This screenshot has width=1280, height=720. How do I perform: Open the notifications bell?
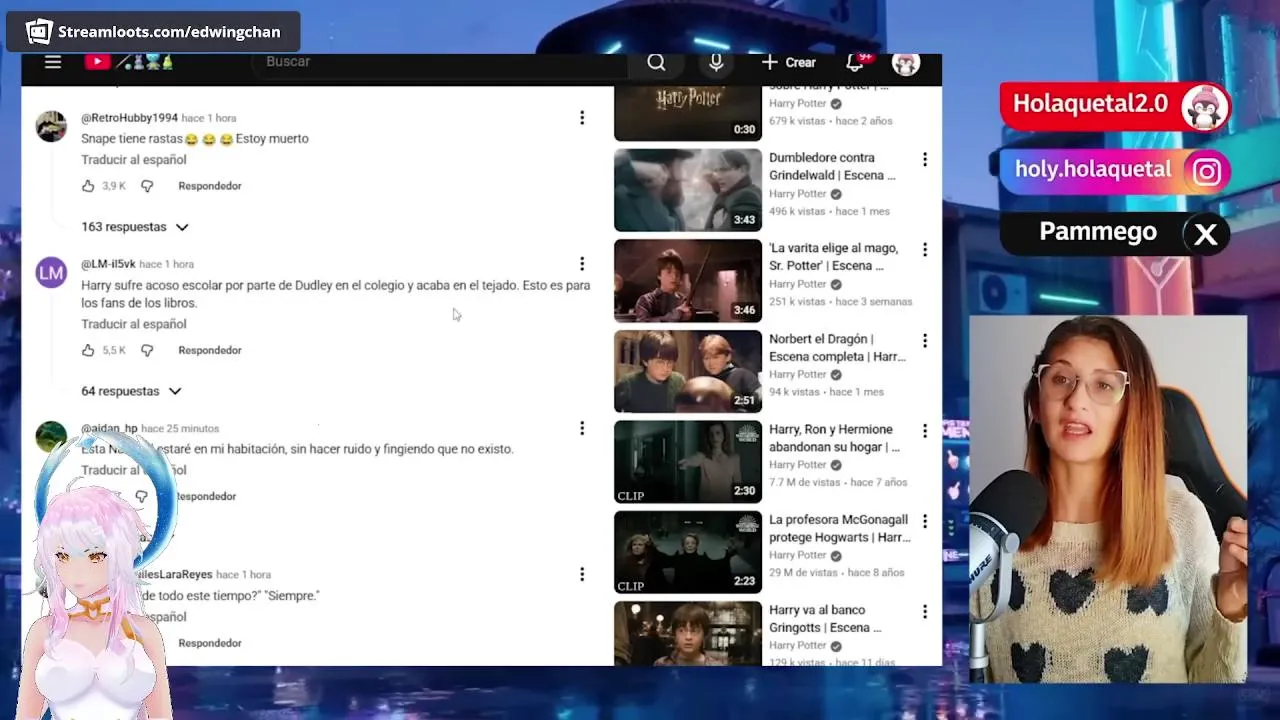[x=855, y=62]
